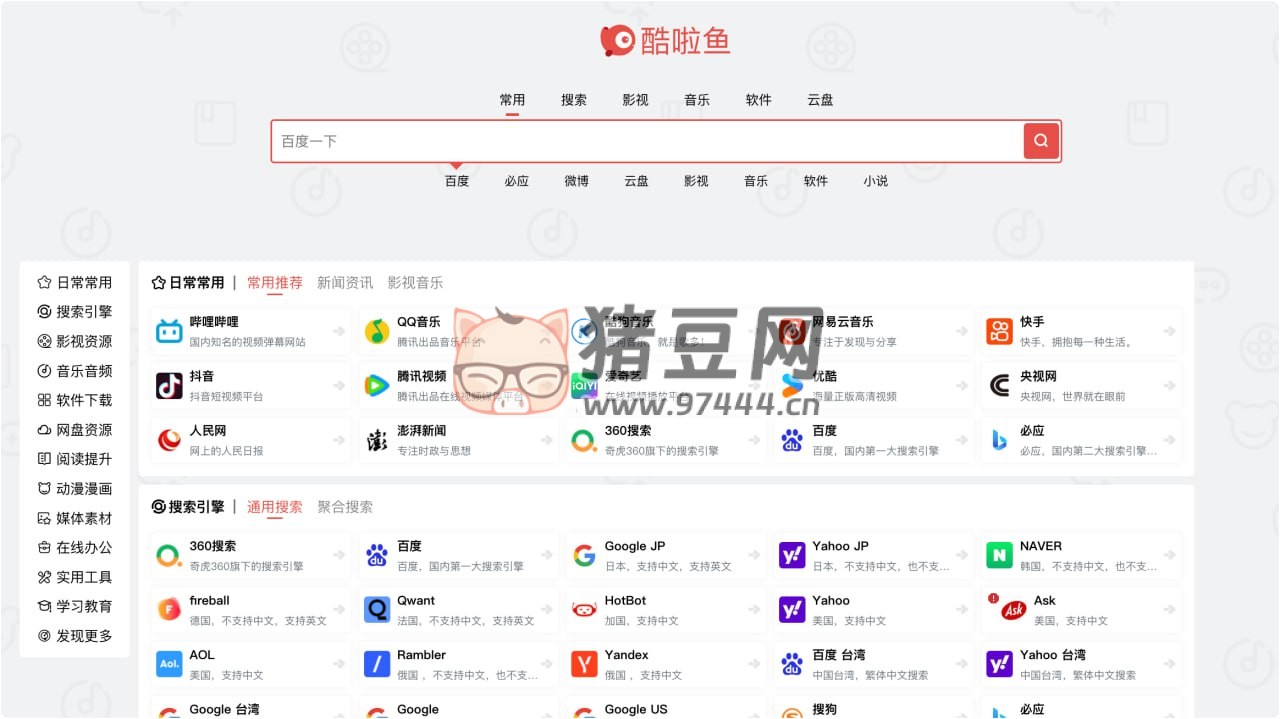Viewport: 1280px width, 719px height.
Task: Click inside the 百度一下 search box
Action: tap(600, 141)
